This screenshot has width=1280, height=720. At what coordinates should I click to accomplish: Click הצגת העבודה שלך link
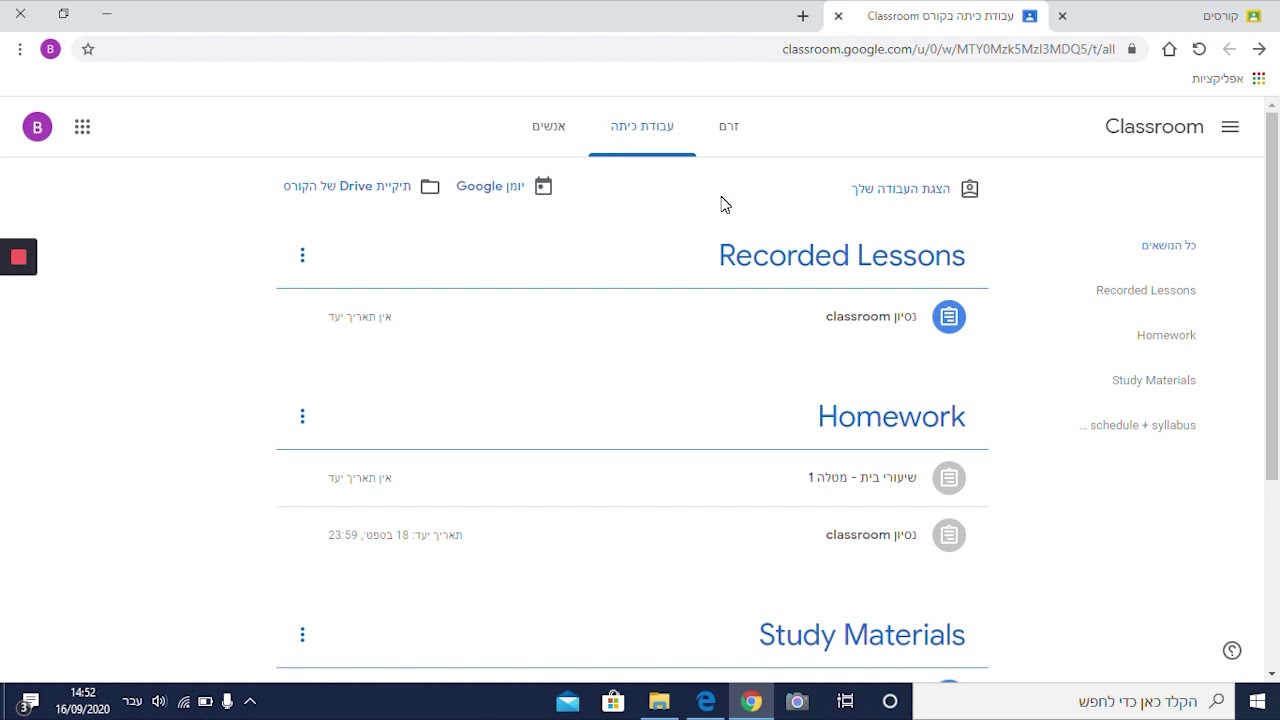901,189
